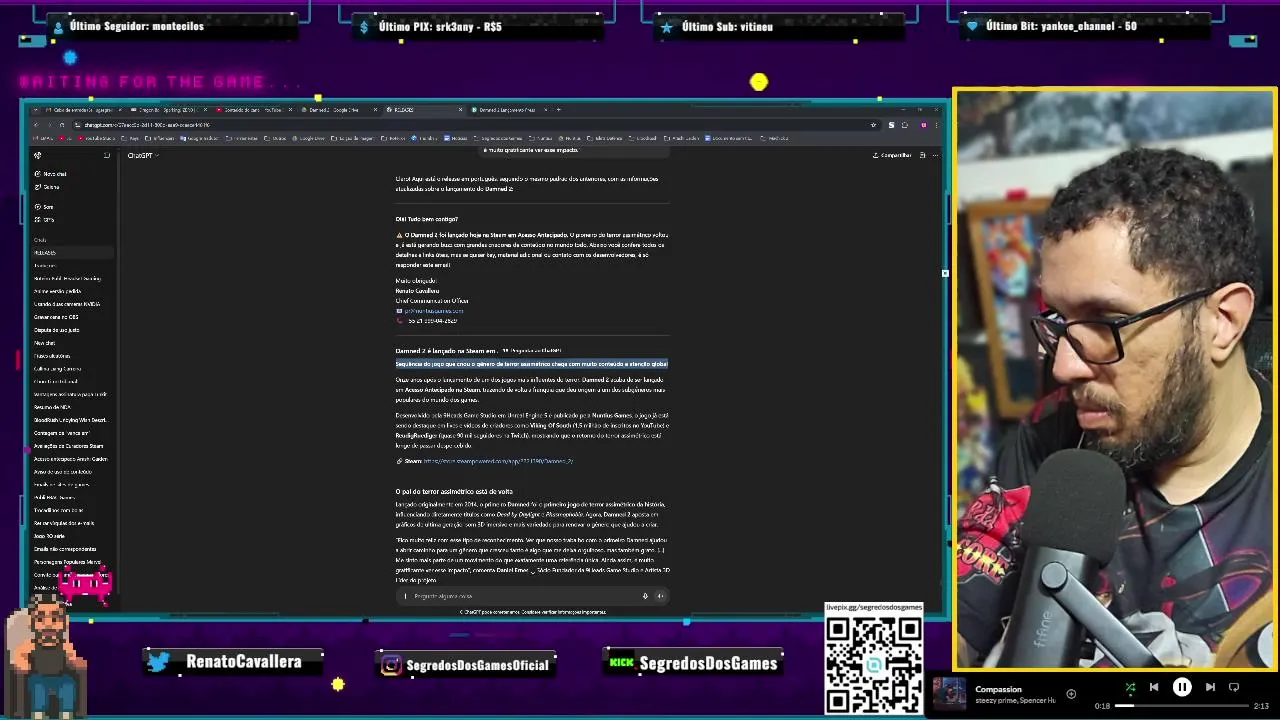Click the Compassion album art thumbnail
Image resolution: width=1280 pixels, height=720 pixels.
click(x=949, y=694)
